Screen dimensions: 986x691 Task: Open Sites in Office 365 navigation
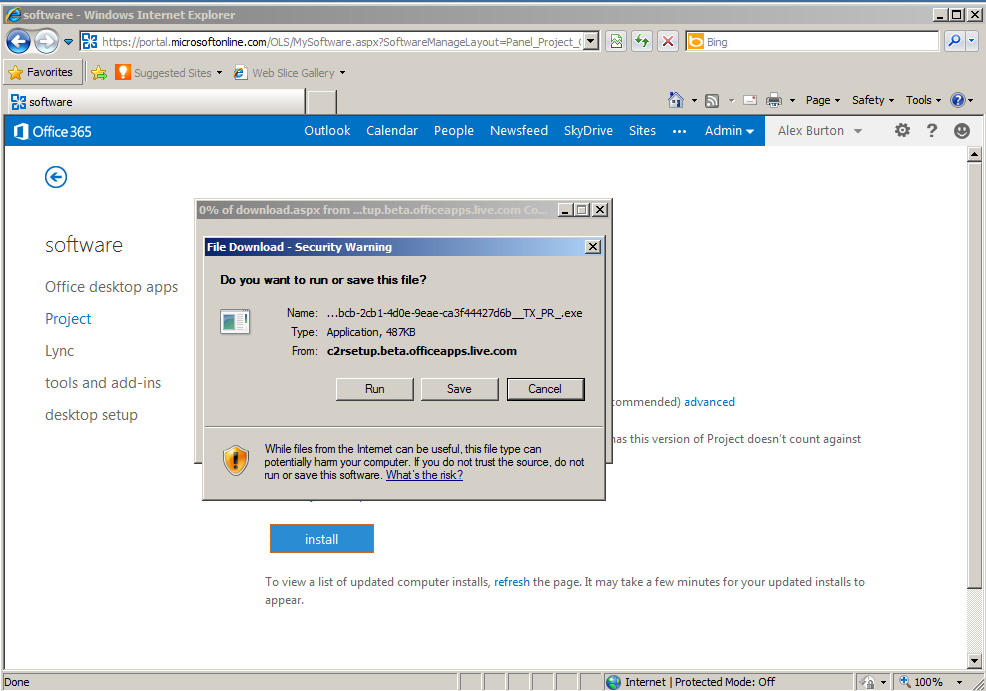point(643,131)
